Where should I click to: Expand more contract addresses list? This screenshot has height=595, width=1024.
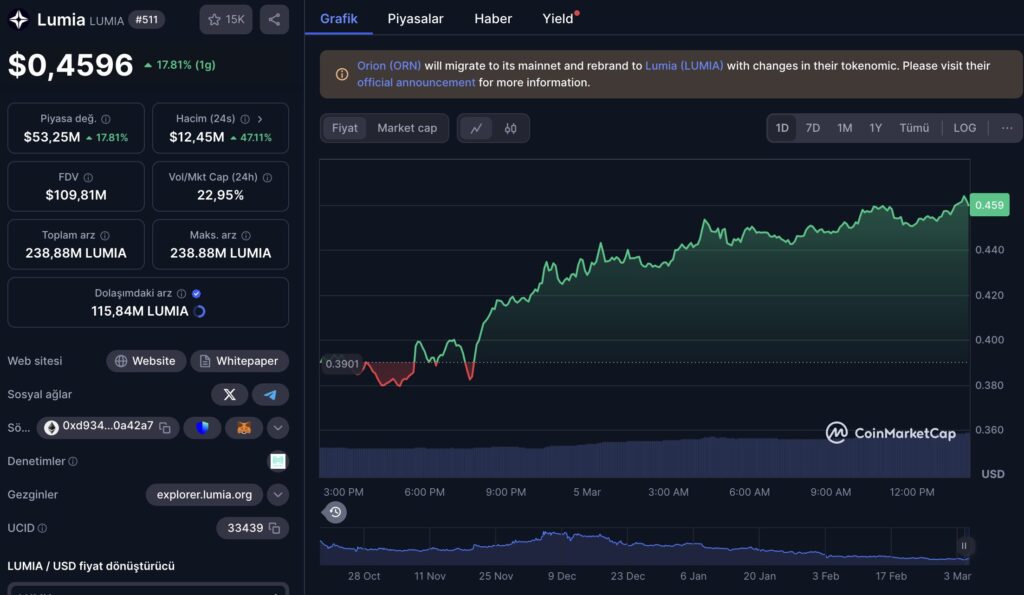click(278, 428)
